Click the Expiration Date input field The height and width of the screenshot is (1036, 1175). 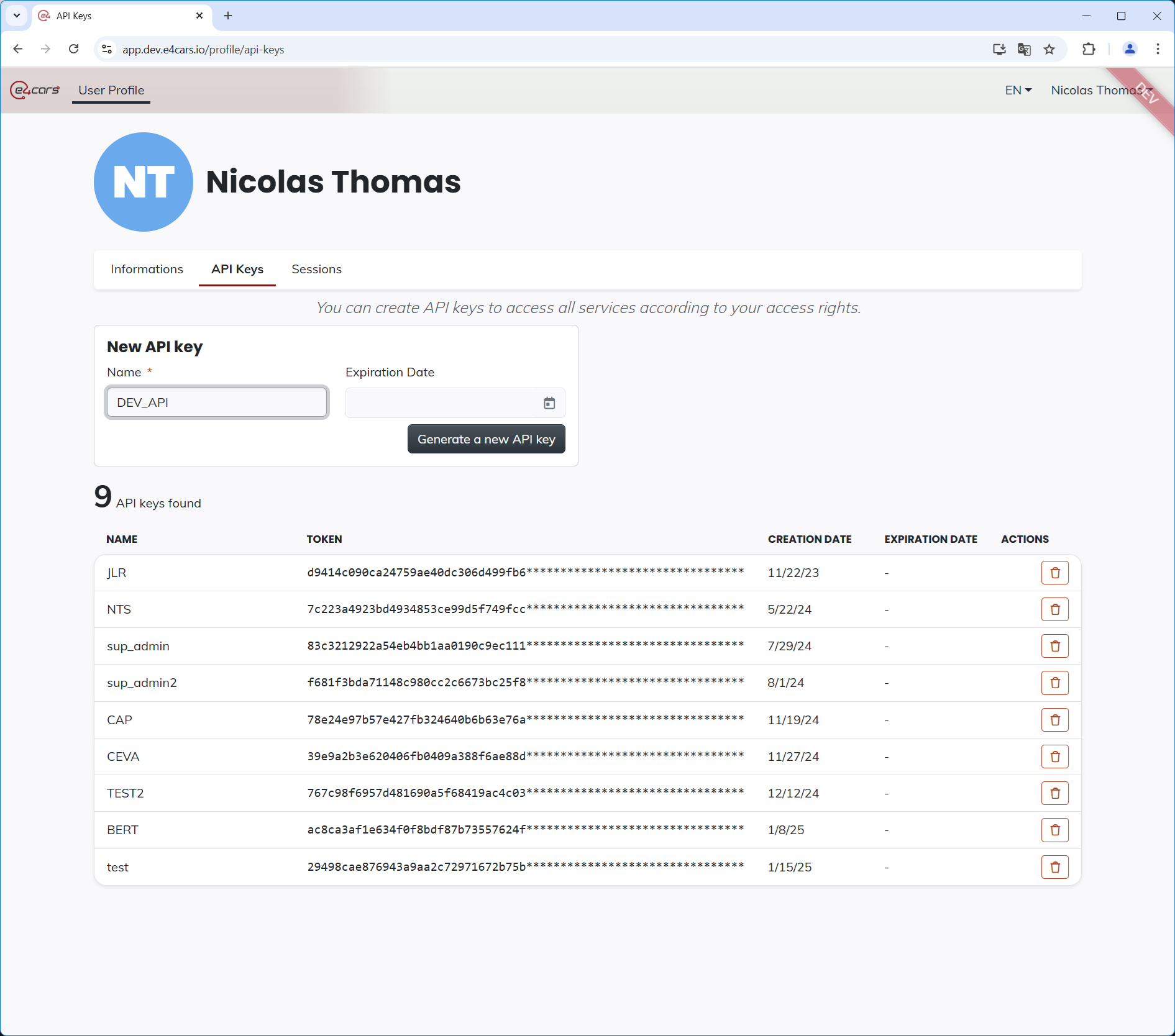(441, 403)
